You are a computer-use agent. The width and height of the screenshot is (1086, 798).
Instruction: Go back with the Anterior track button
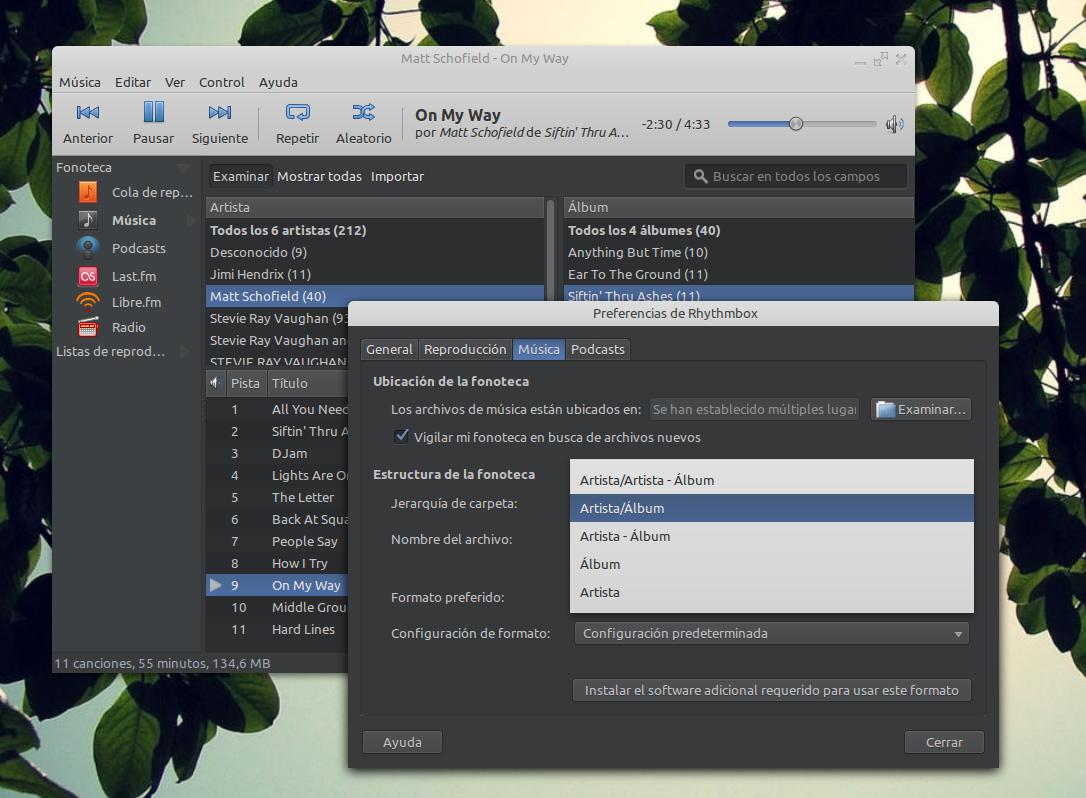tap(88, 123)
